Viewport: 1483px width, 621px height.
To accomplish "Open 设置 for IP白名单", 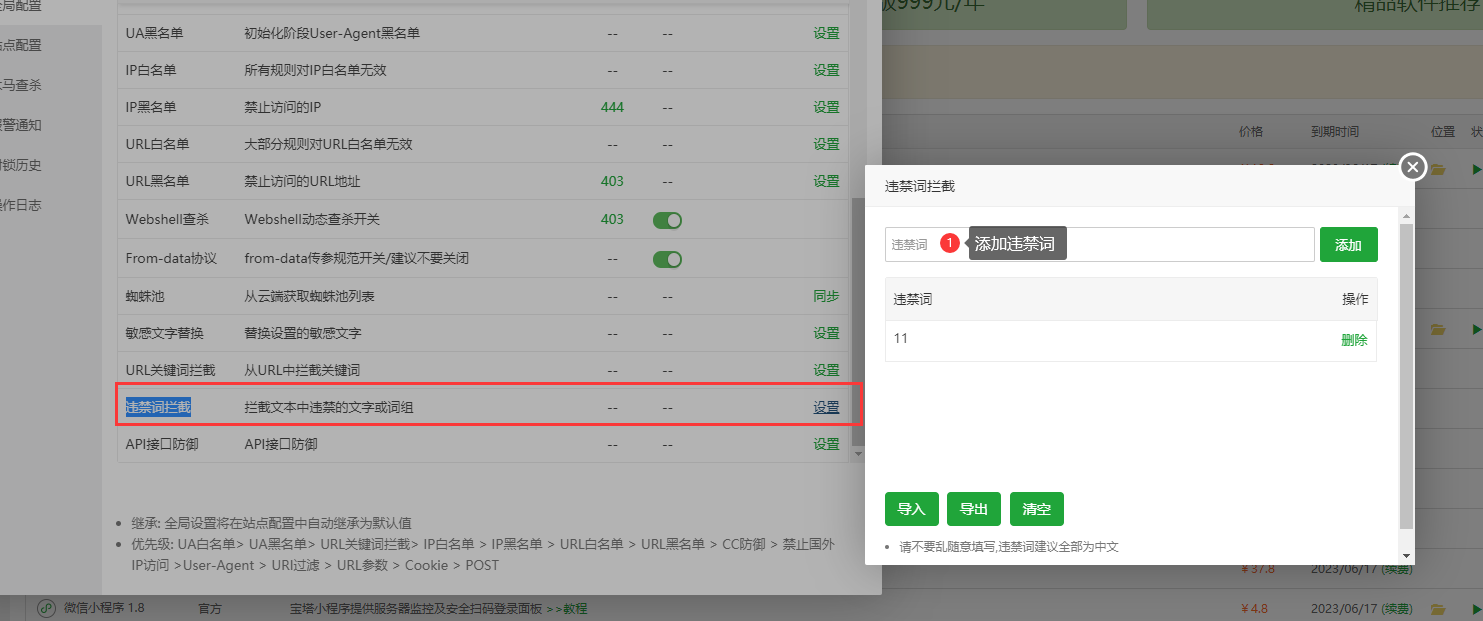I will (826, 70).
